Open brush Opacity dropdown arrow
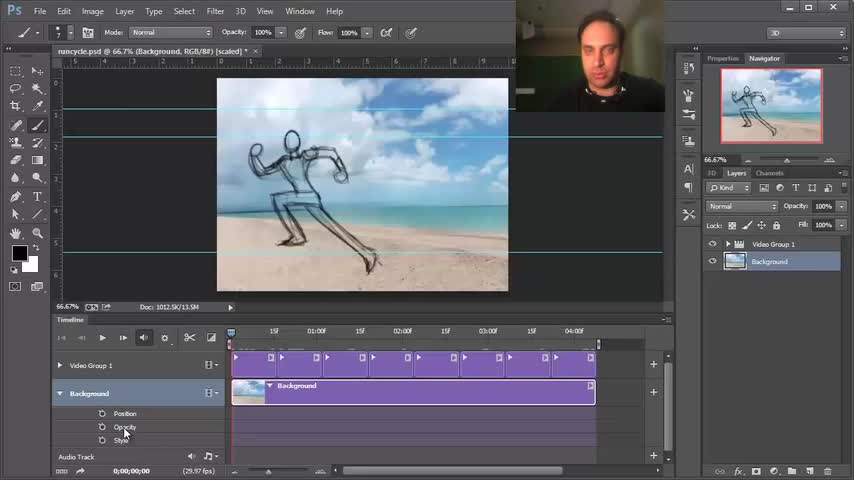 click(281, 33)
